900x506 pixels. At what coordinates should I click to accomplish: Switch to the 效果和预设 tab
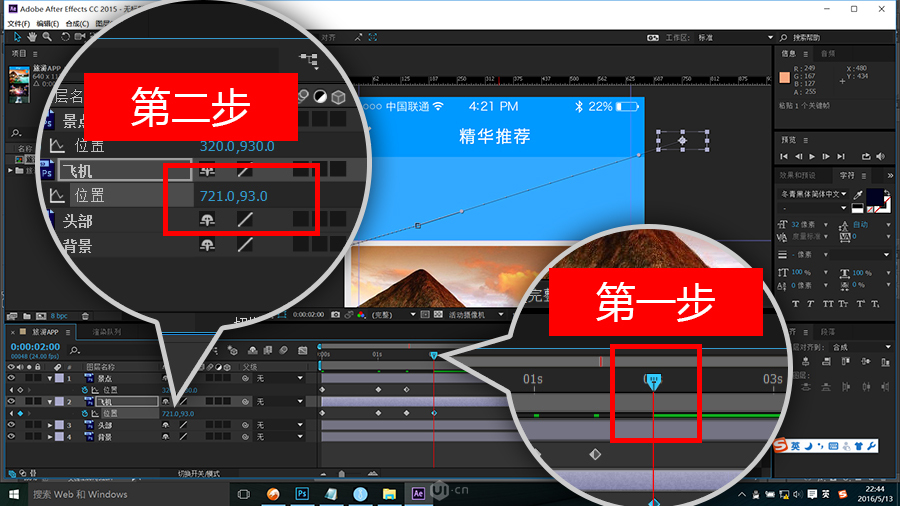coord(797,175)
